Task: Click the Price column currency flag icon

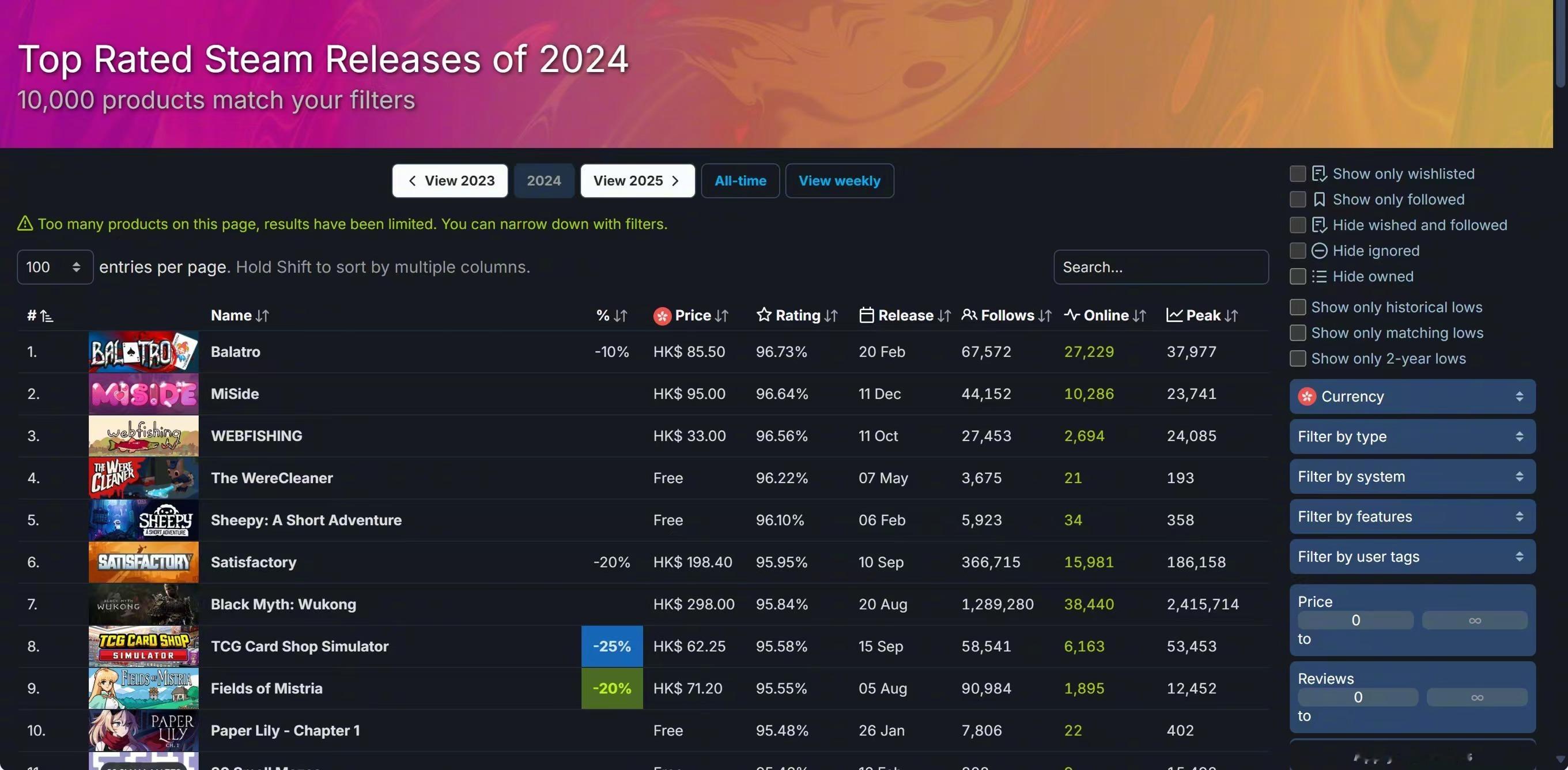Action: 662,315
